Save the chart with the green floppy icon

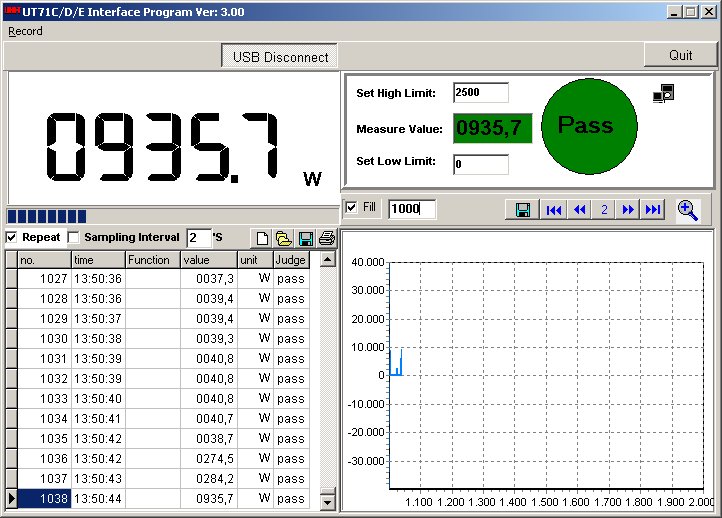522,209
